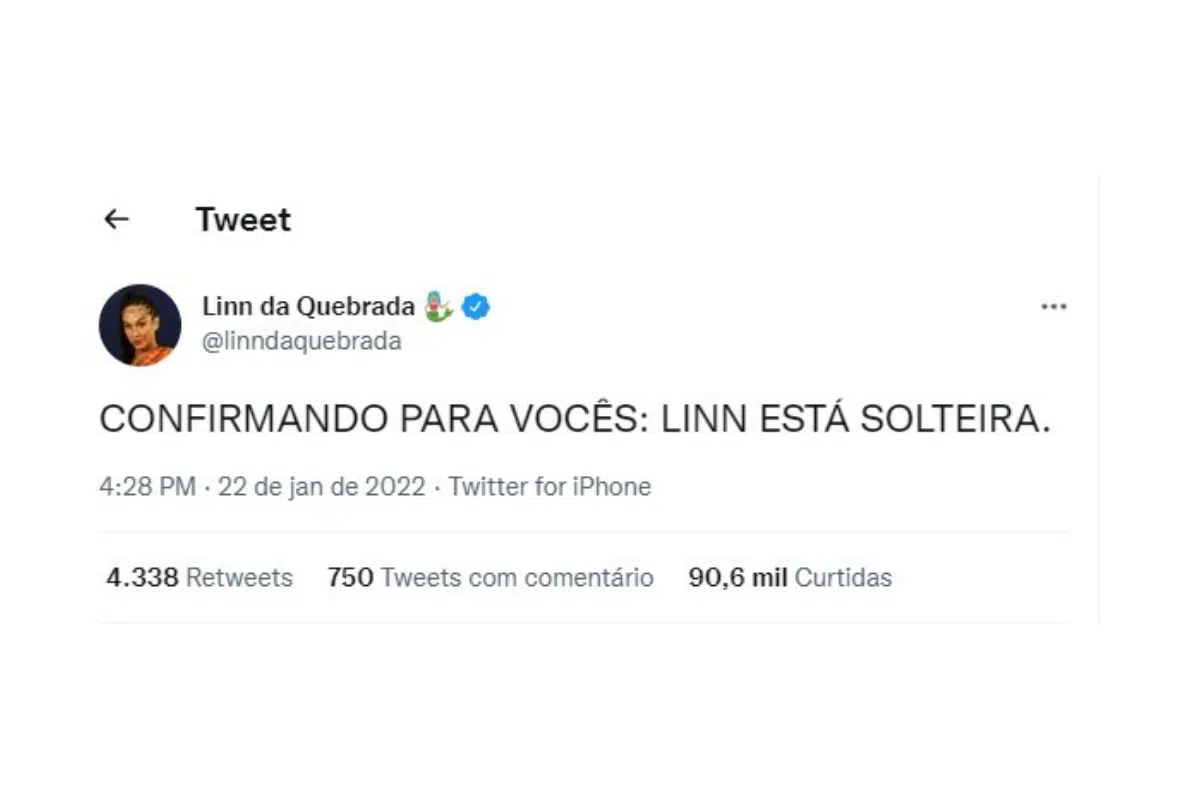Show the Curtidas list
The height and width of the screenshot is (800, 1200).
click(x=843, y=577)
